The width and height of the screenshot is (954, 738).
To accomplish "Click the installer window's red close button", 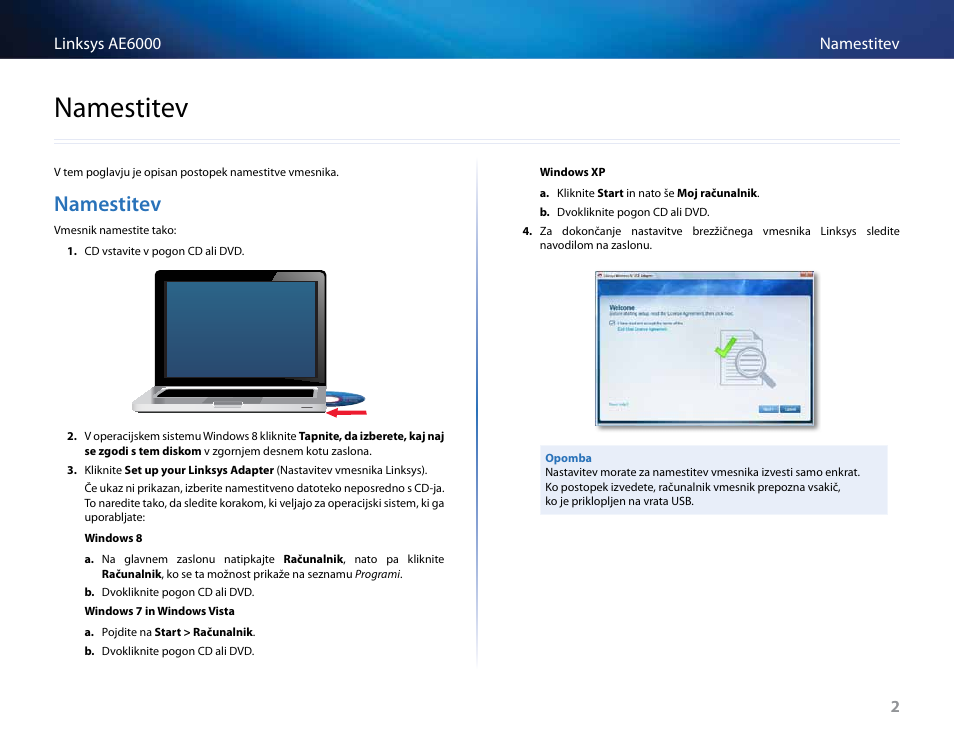I will tap(807, 275).
